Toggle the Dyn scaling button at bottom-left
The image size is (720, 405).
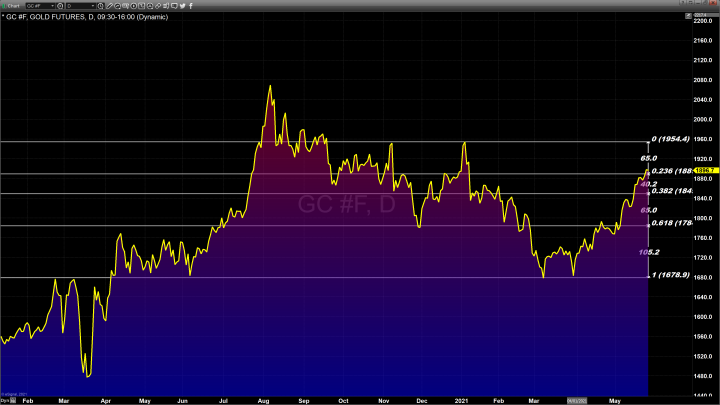pos(6,400)
